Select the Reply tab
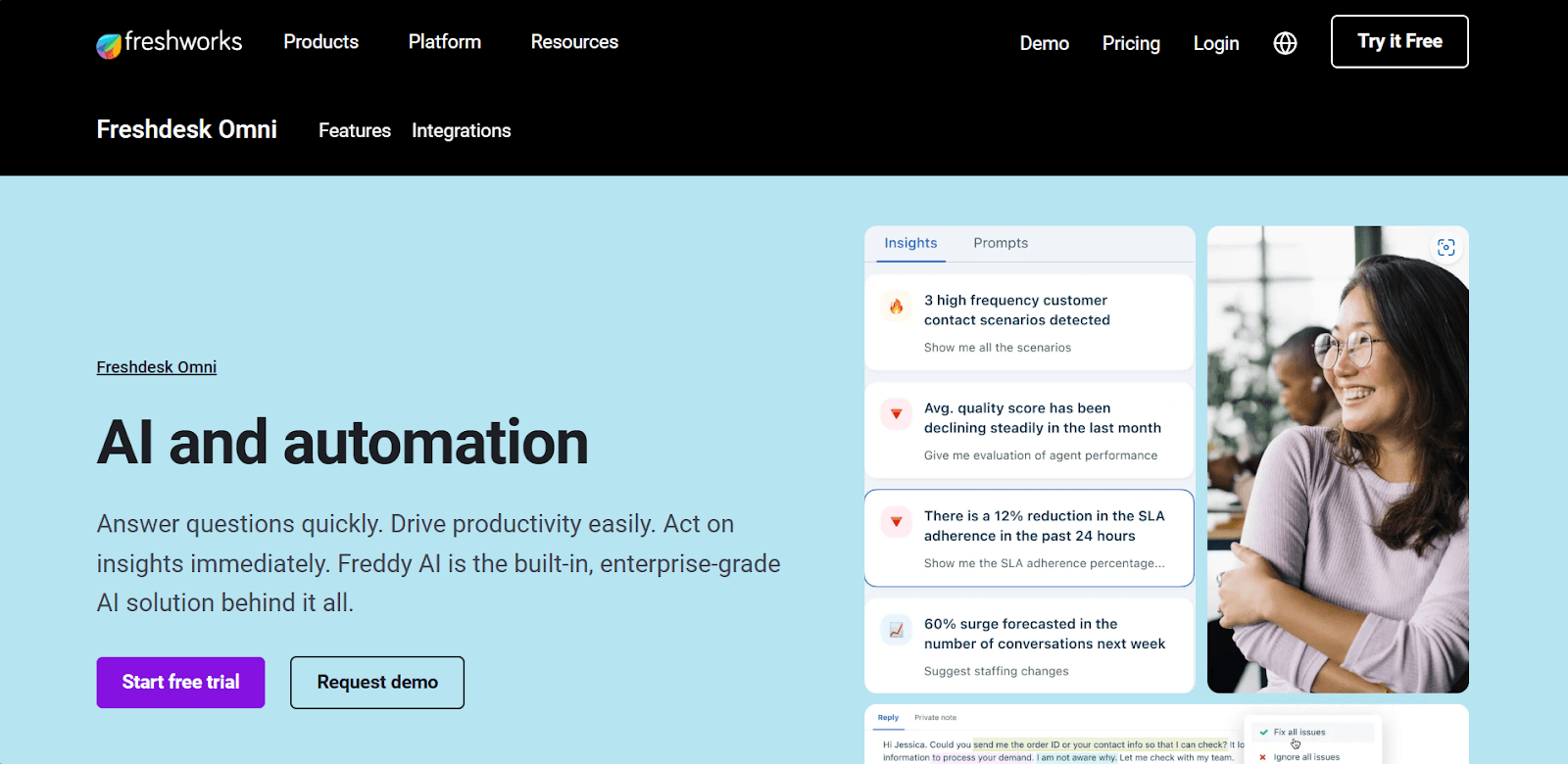Screen dimensions: 1568x764 (x=888, y=718)
